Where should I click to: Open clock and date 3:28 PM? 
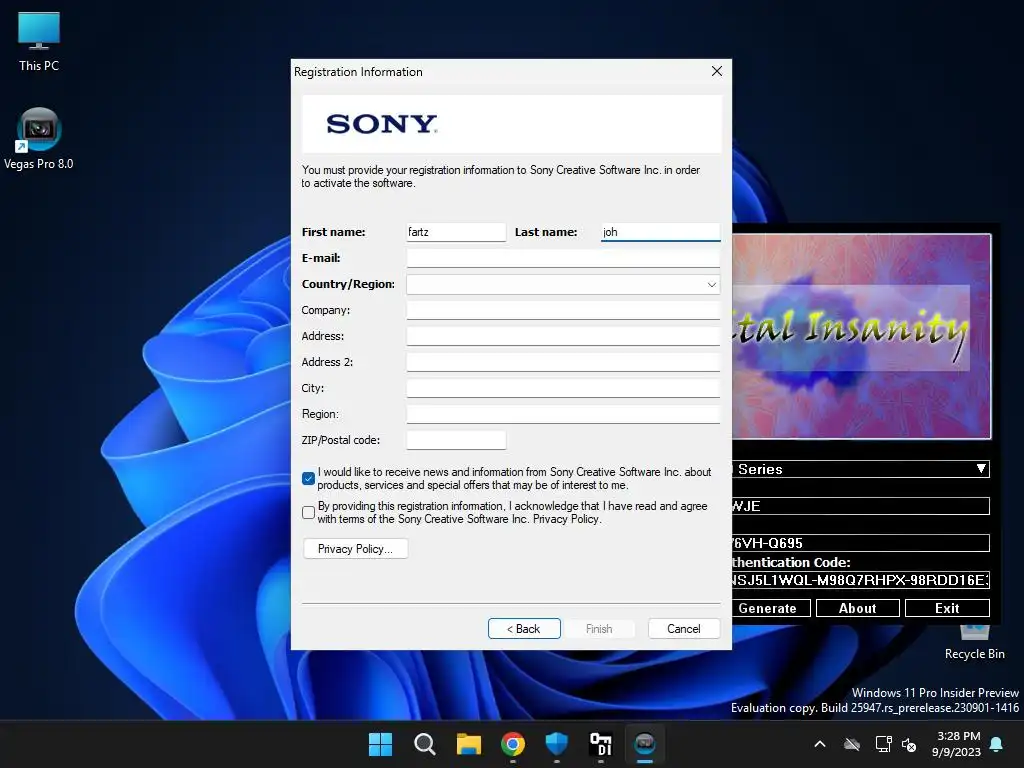956,744
